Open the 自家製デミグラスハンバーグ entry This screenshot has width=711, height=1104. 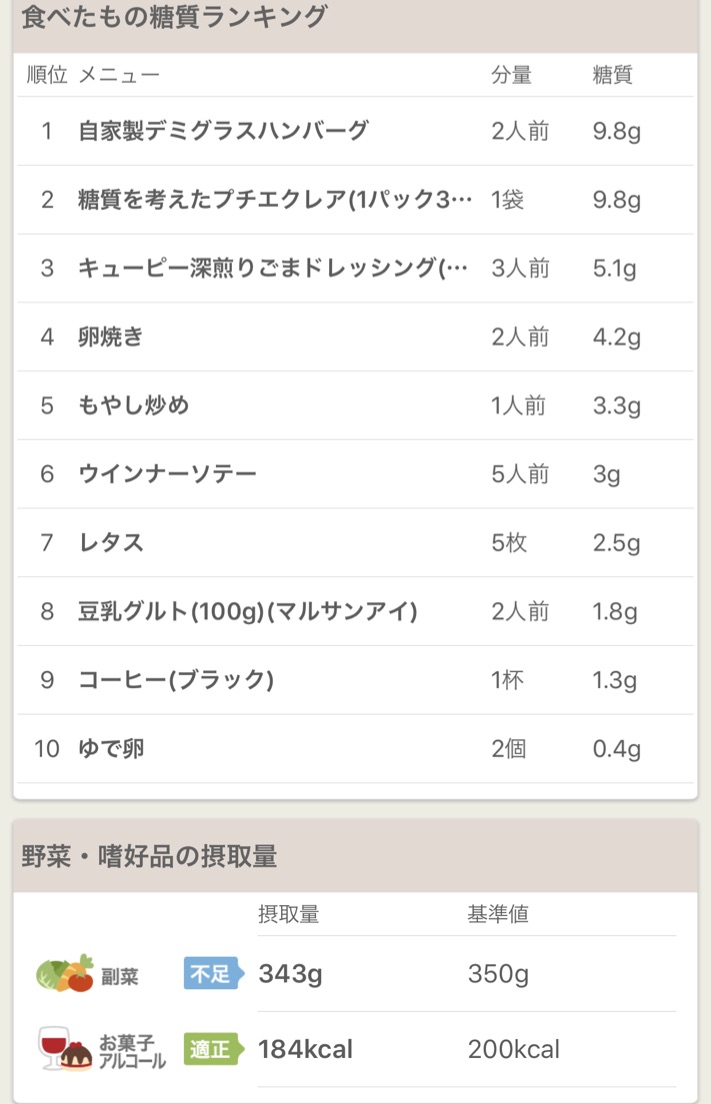pos(356,131)
